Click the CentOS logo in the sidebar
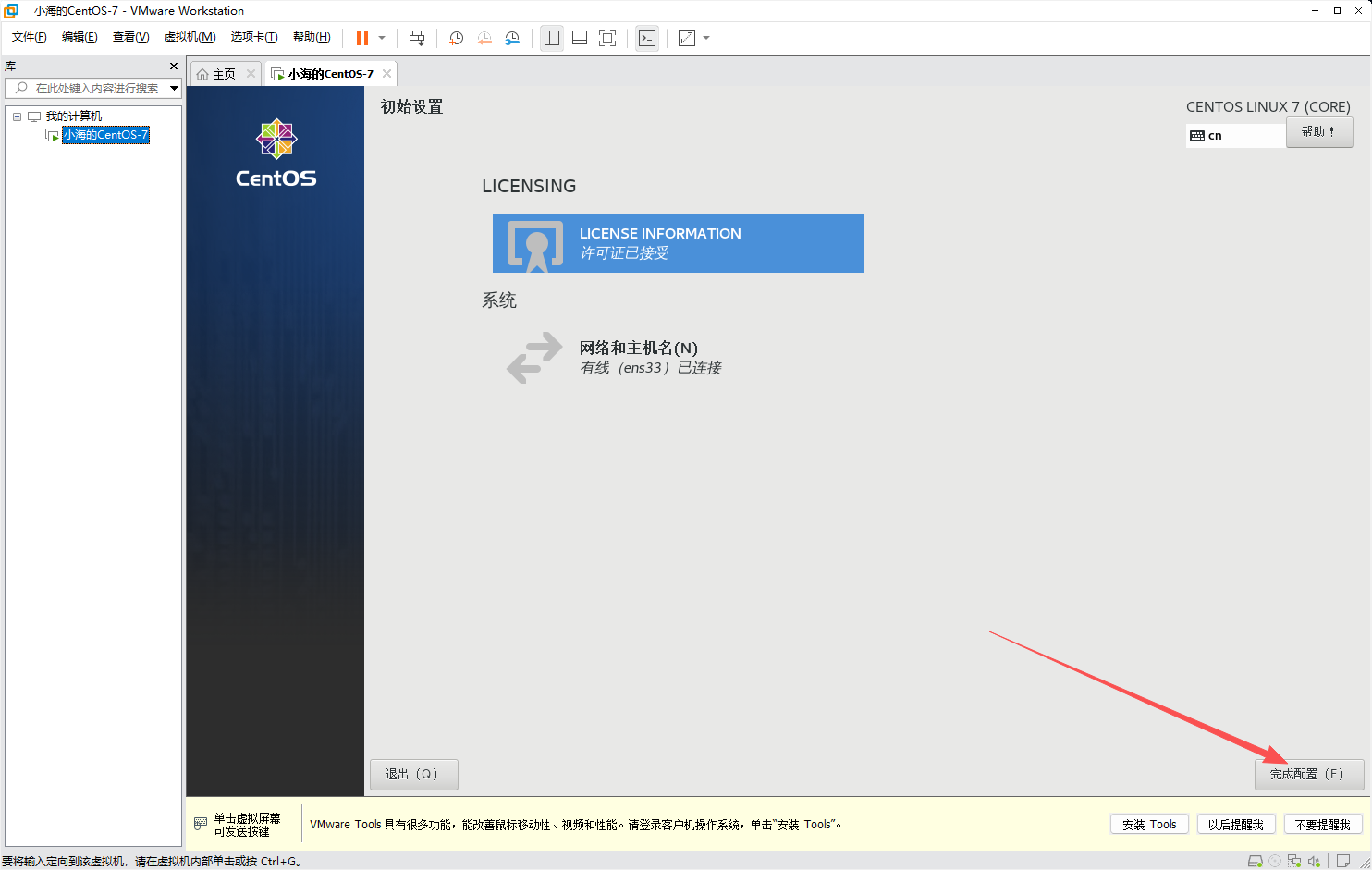Viewport: 1372px width, 870px height. [x=276, y=153]
